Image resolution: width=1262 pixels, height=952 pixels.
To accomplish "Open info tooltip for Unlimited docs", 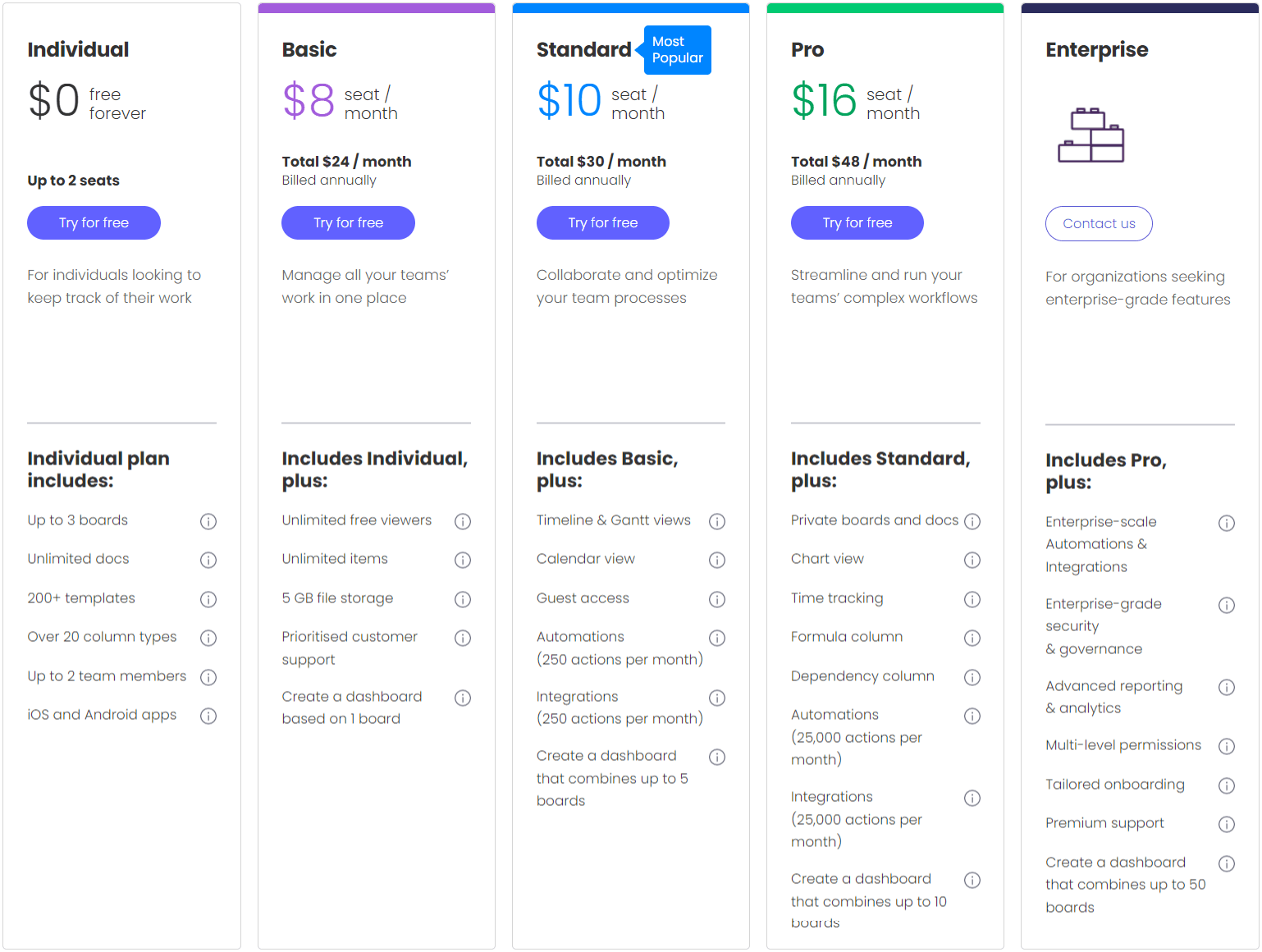I will click(x=208, y=560).
